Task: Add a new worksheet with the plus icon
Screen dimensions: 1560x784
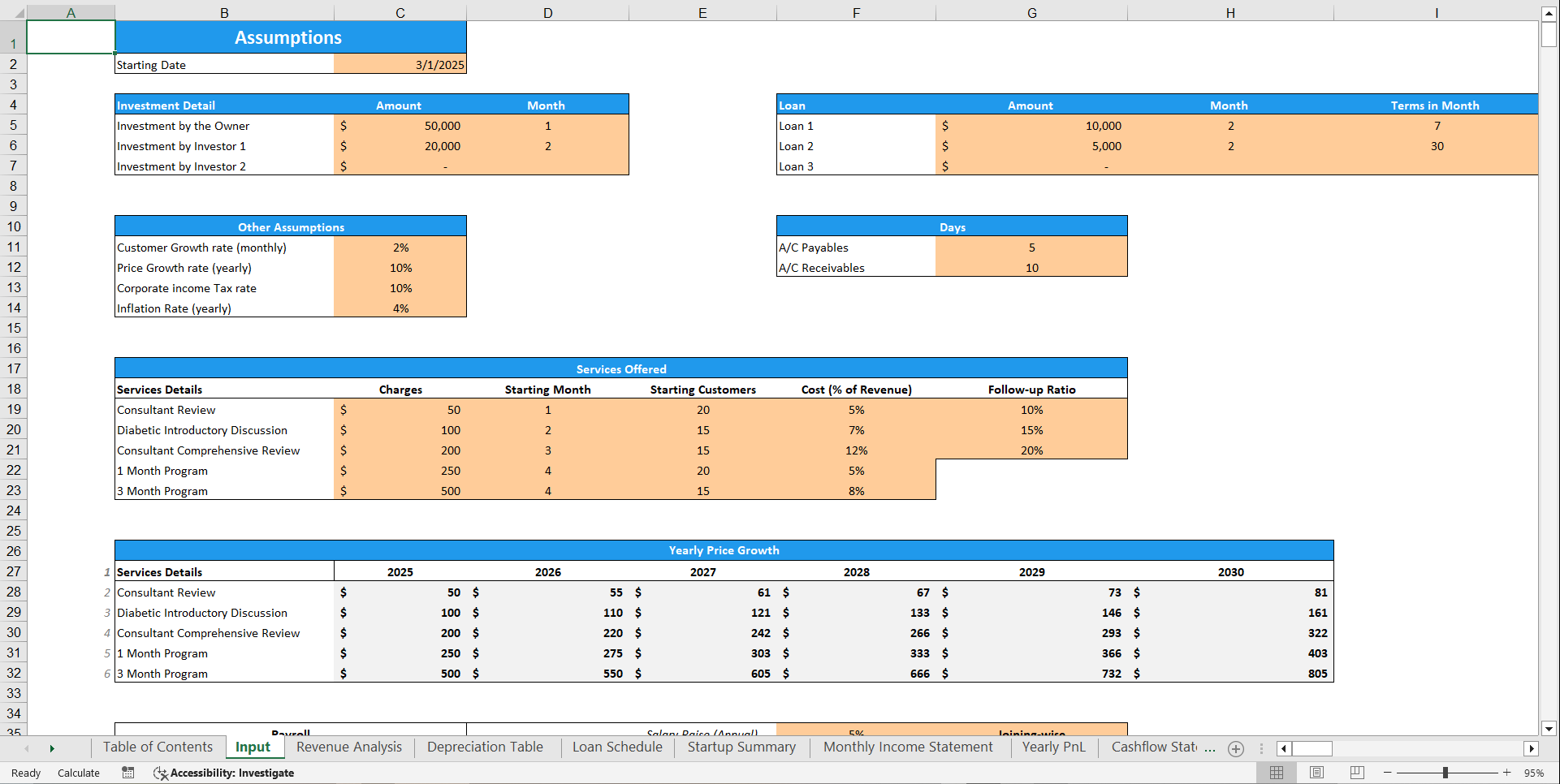Action: (1236, 748)
